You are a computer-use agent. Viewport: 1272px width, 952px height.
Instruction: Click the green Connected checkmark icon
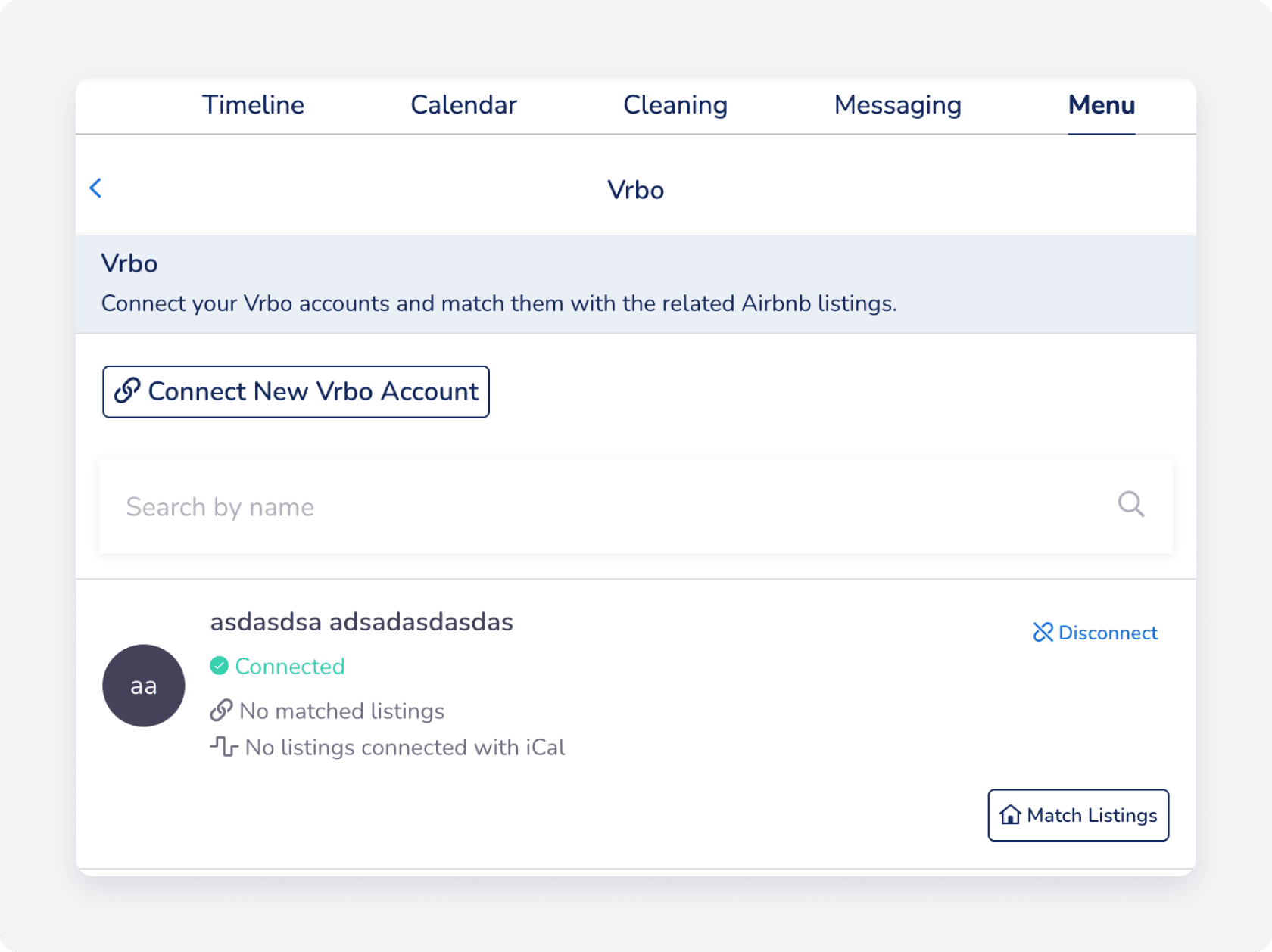pyautogui.click(x=220, y=666)
